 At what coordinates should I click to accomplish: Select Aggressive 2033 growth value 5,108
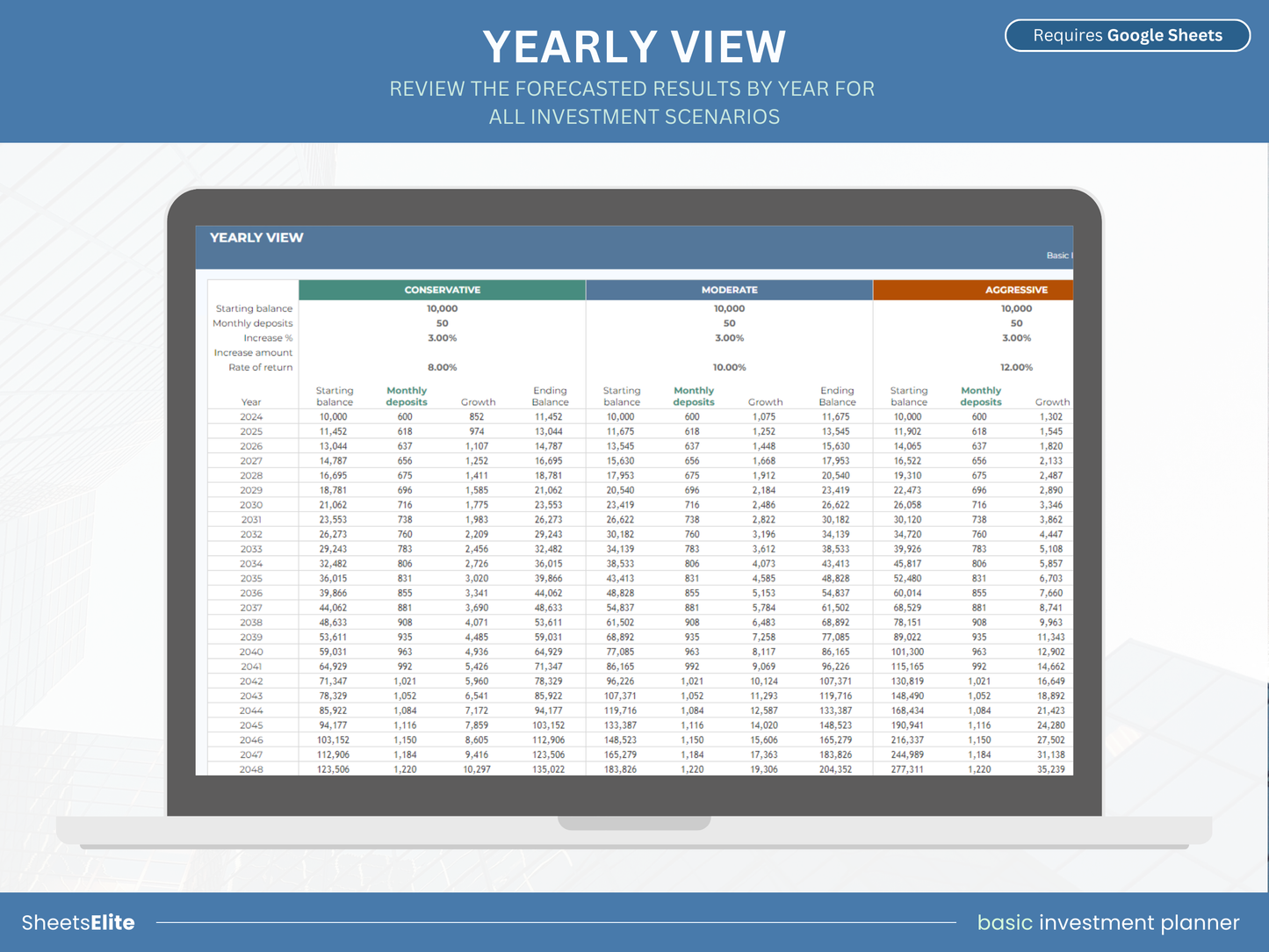tap(1050, 549)
